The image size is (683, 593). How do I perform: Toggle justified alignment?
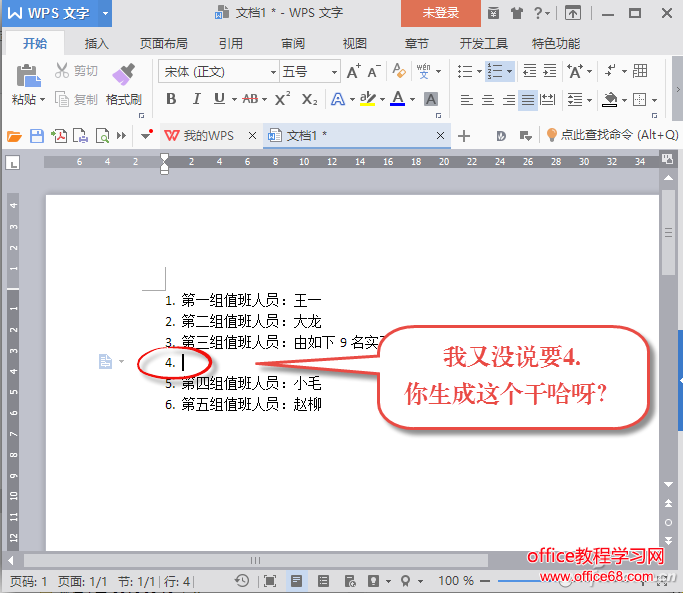click(527, 100)
